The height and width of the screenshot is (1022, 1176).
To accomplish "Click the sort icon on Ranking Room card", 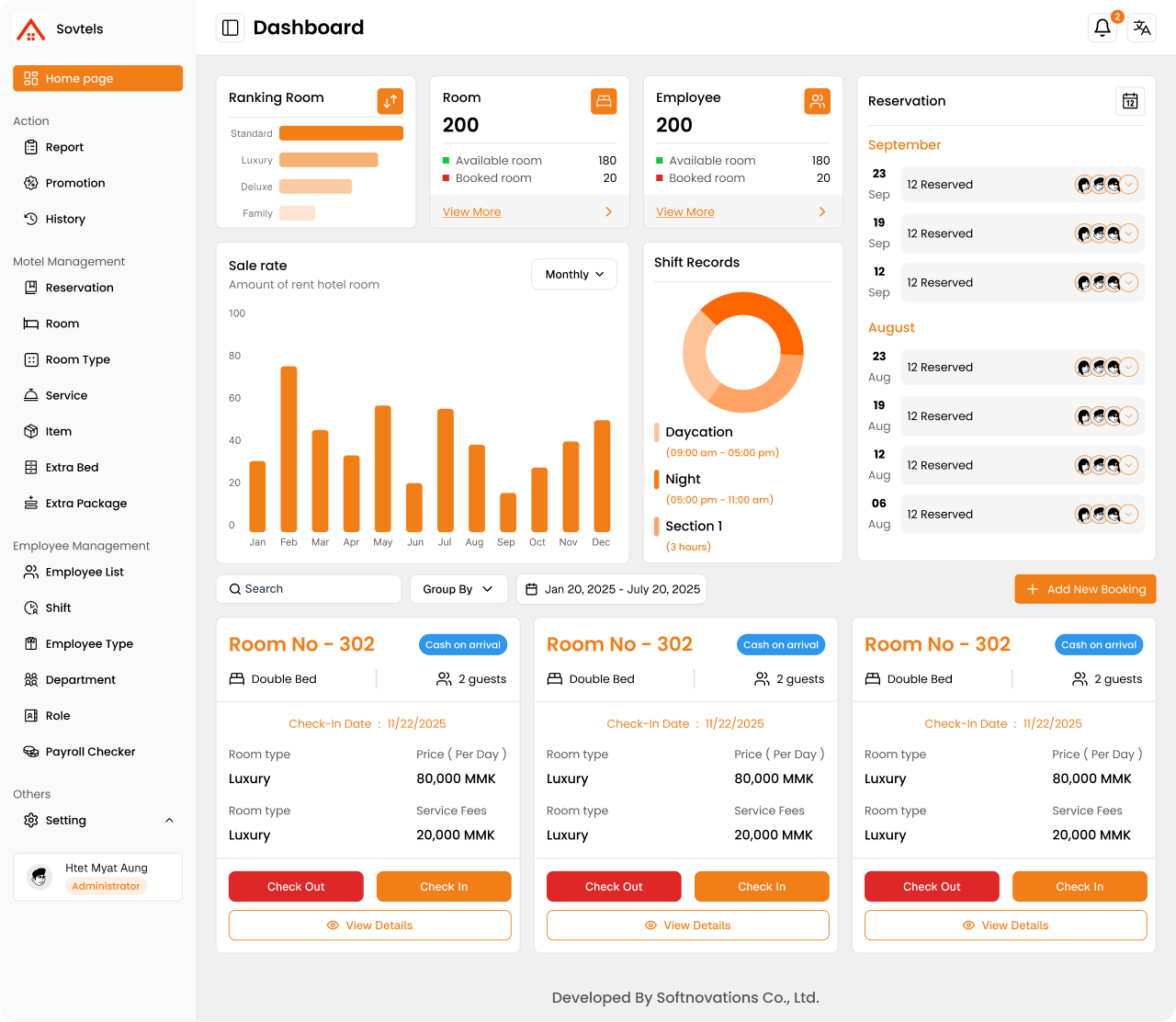I will click(x=390, y=101).
